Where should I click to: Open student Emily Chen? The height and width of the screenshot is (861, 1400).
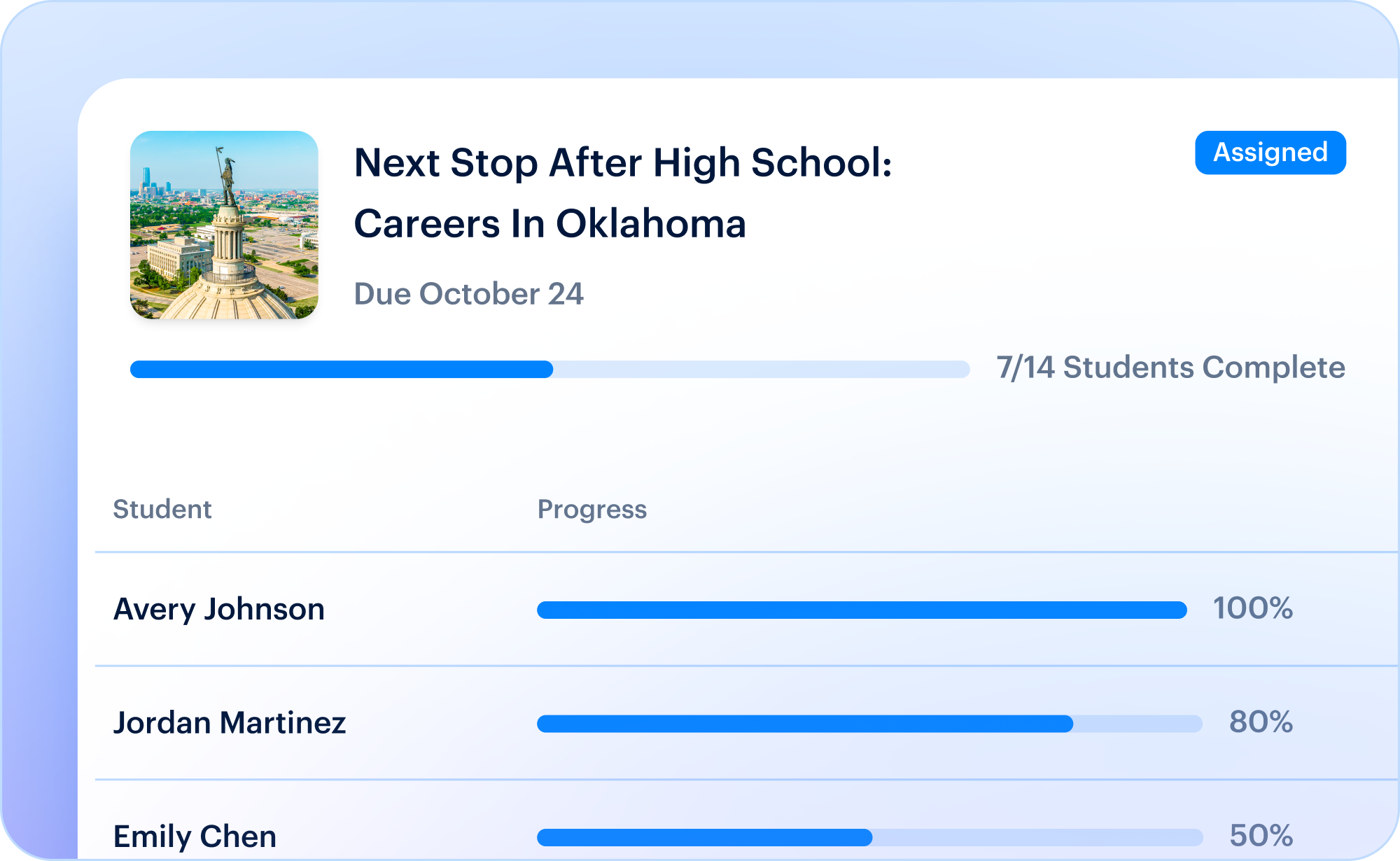[195, 836]
